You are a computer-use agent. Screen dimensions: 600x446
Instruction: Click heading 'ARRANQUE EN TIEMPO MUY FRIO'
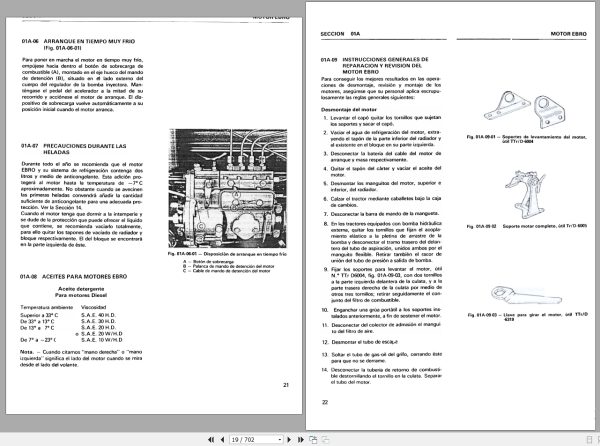point(89,41)
